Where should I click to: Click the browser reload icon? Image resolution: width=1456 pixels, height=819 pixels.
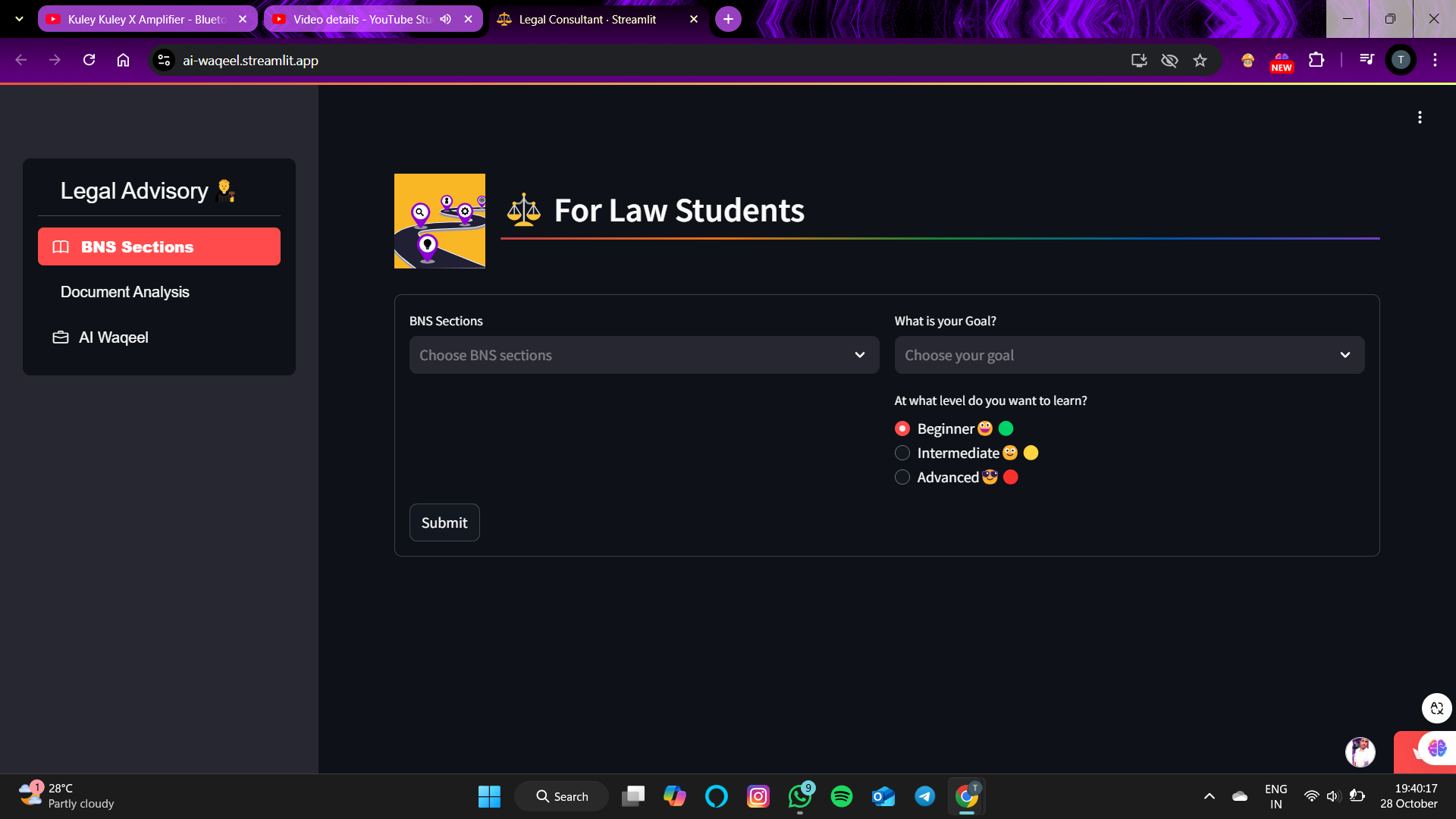tap(89, 60)
